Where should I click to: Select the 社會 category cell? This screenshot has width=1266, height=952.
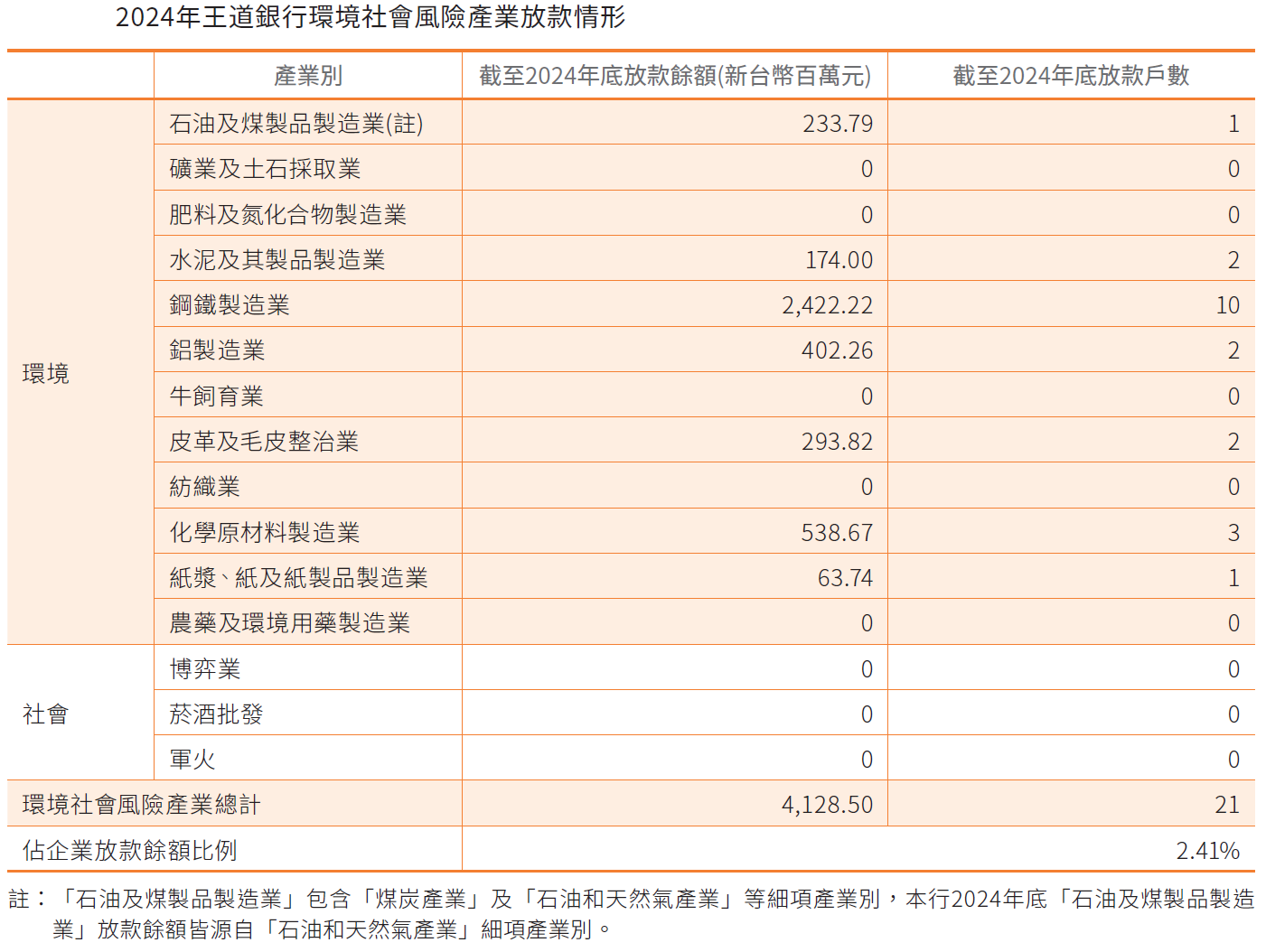[46, 714]
